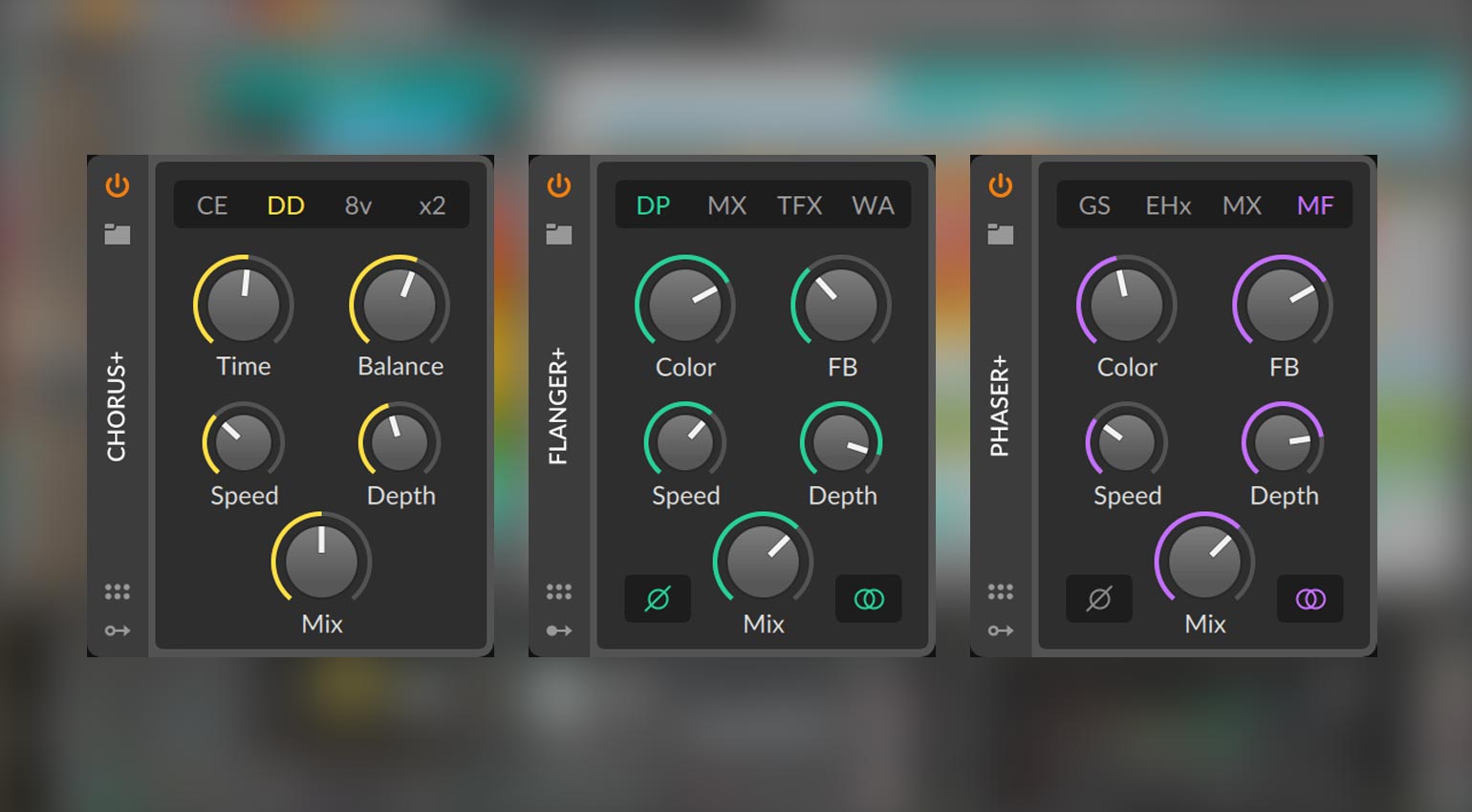Viewport: 1472px width, 812px height.
Task: Select the MX mode in Phaser+
Action: pyautogui.click(x=1243, y=205)
